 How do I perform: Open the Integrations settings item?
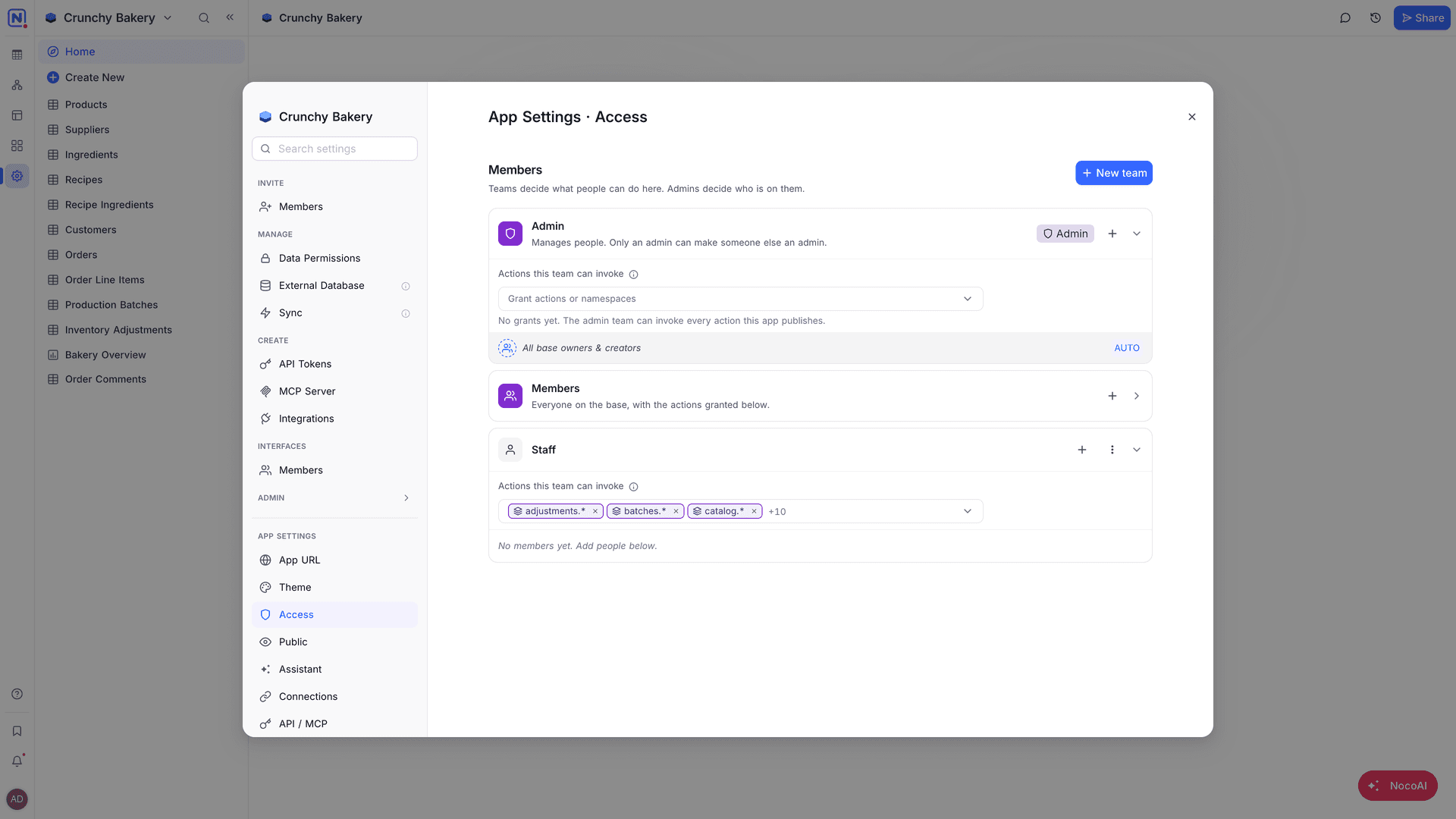pyautogui.click(x=334, y=419)
